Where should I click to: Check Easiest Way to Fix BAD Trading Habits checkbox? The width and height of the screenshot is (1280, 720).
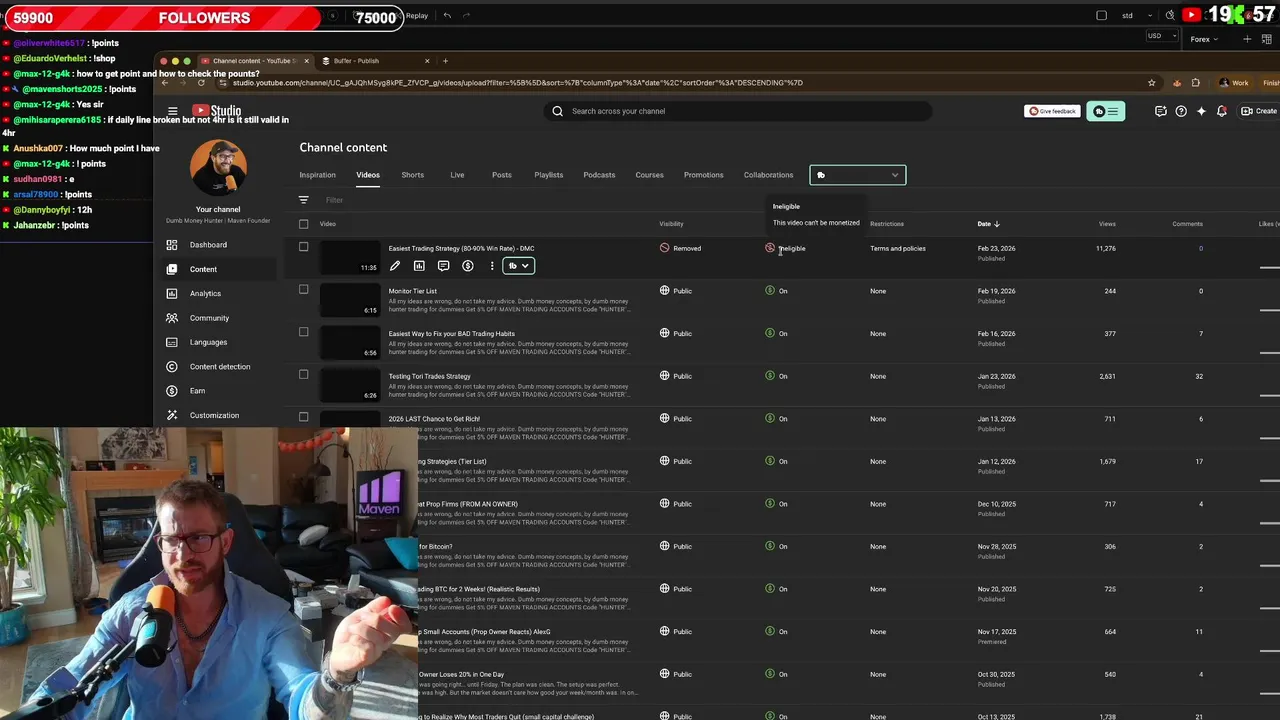click(304, 332)
